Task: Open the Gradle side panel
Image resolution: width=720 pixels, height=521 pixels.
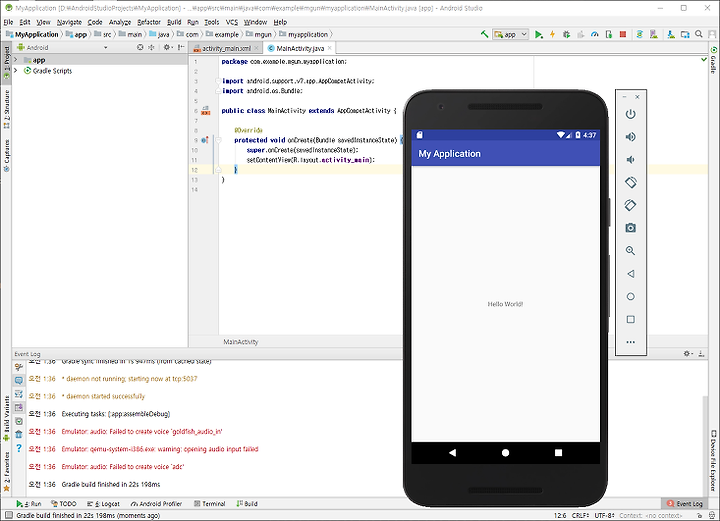Action: 713,60
